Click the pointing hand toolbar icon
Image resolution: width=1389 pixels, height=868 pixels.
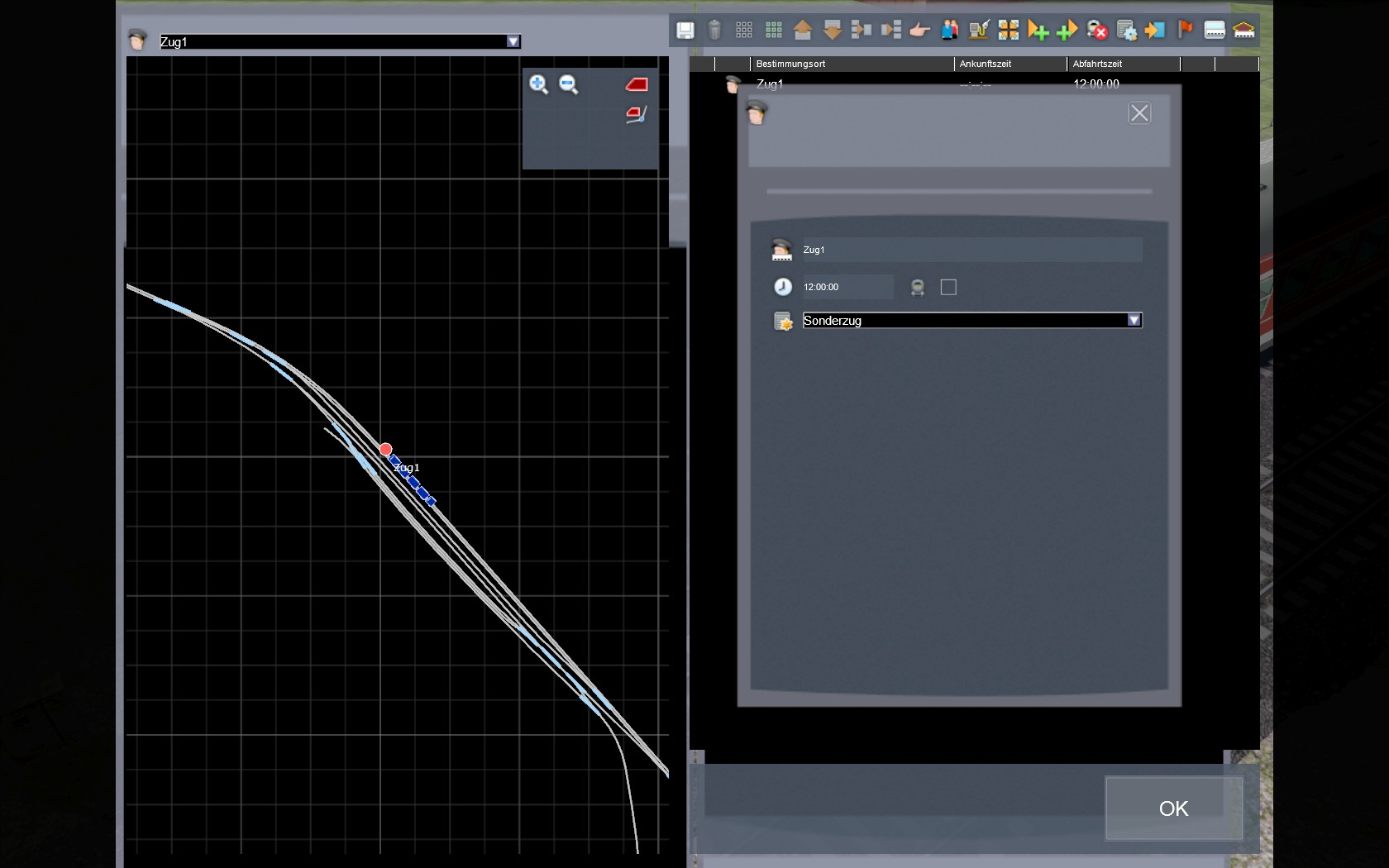coord(919,31)
